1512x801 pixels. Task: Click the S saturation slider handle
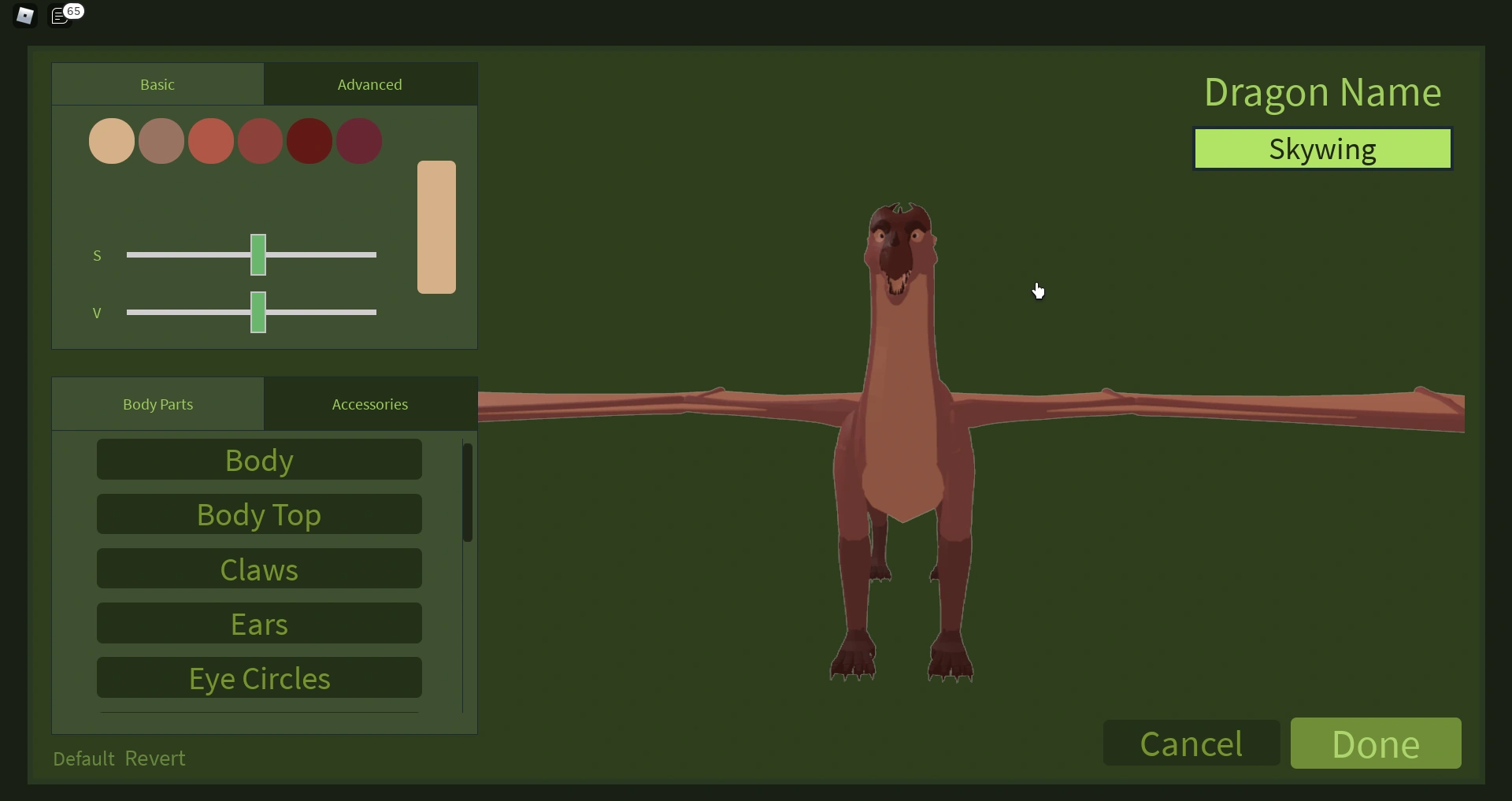(258, 254)
